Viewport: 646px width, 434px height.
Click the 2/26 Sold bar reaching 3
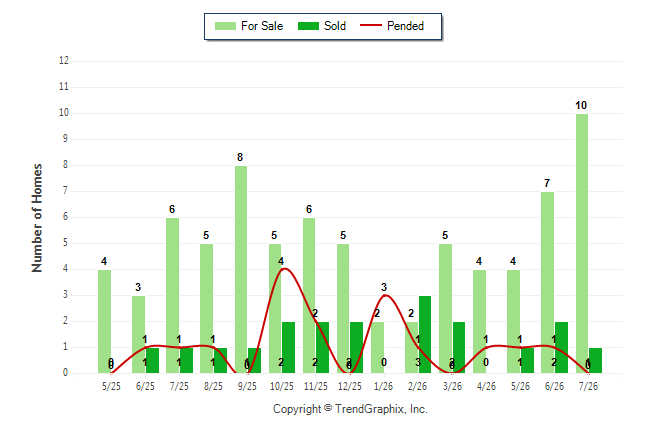click(425, 335)
